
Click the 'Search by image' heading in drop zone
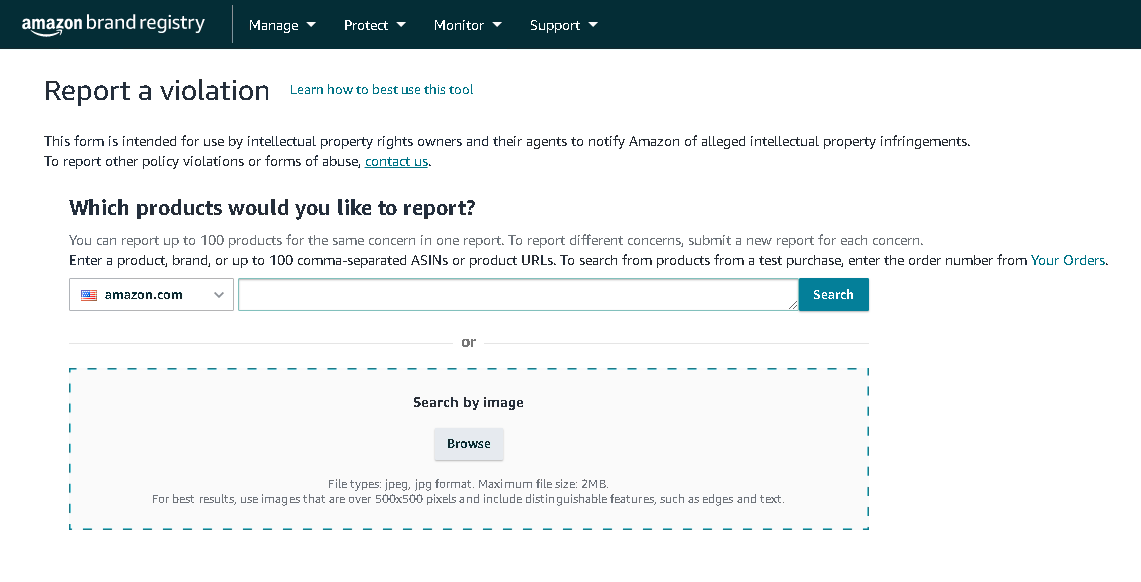click(468, 402)
